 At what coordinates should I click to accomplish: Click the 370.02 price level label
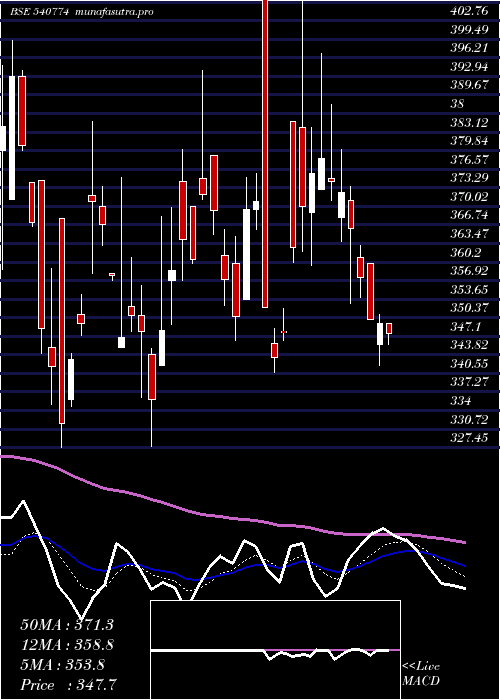click(469, 197)
